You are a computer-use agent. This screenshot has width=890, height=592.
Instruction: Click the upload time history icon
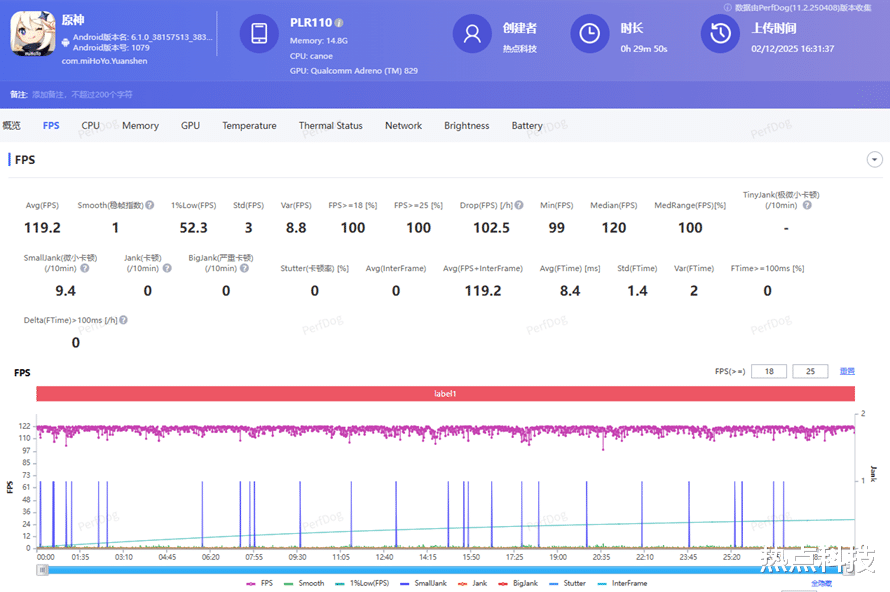pyautogui.click(x=720, y=34)
